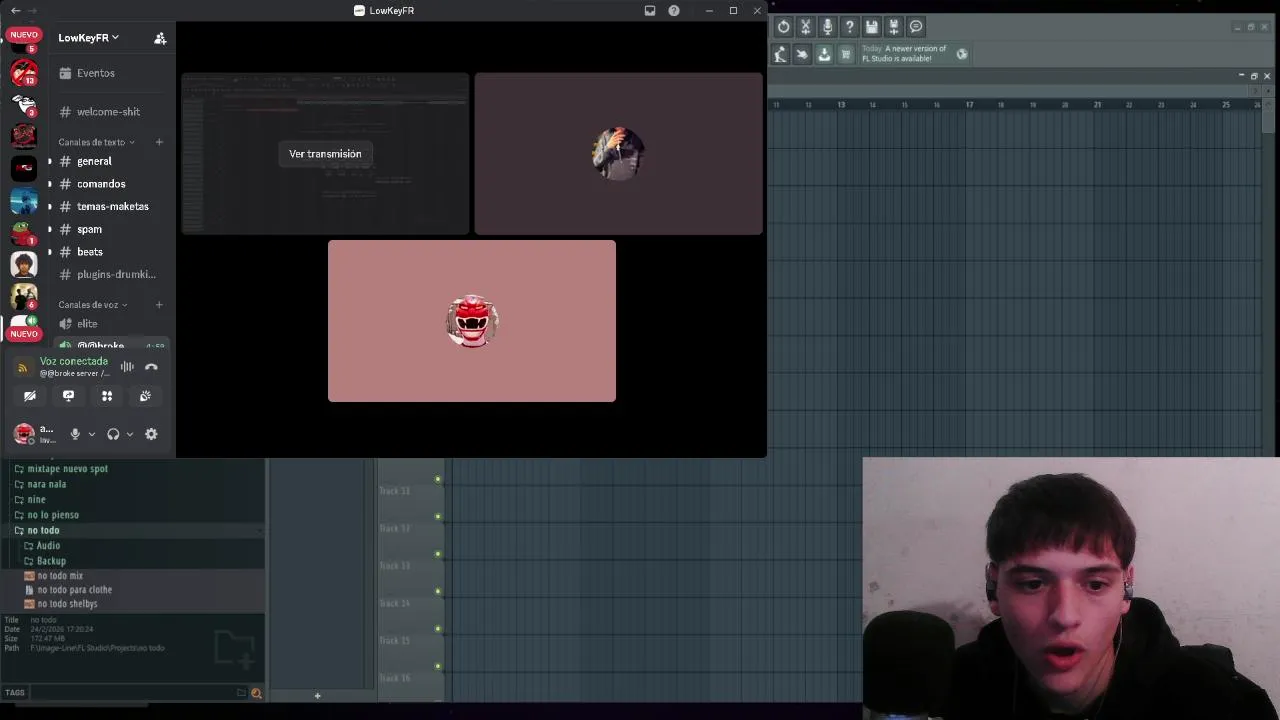The height and width of the screenshot is (720, 1280).
Task: Toggle mute on Track 12
Action: [x=438, y=516]
